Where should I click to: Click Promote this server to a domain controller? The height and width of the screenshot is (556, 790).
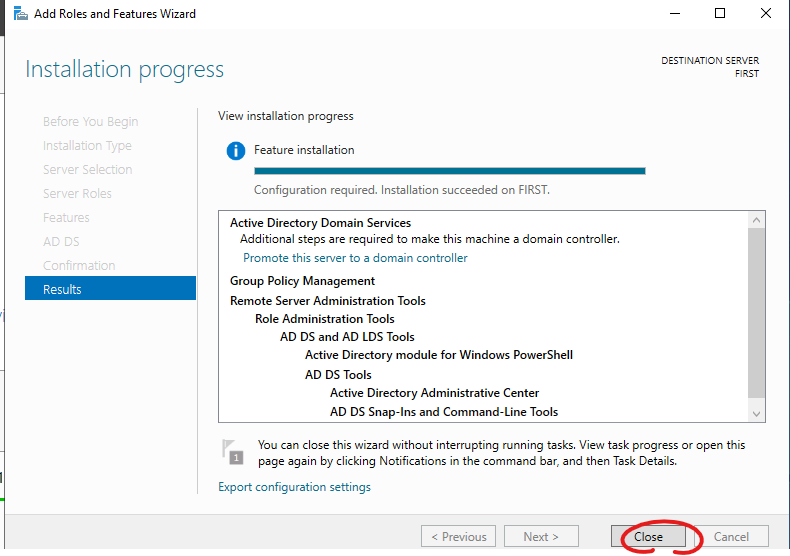point(355,258)
